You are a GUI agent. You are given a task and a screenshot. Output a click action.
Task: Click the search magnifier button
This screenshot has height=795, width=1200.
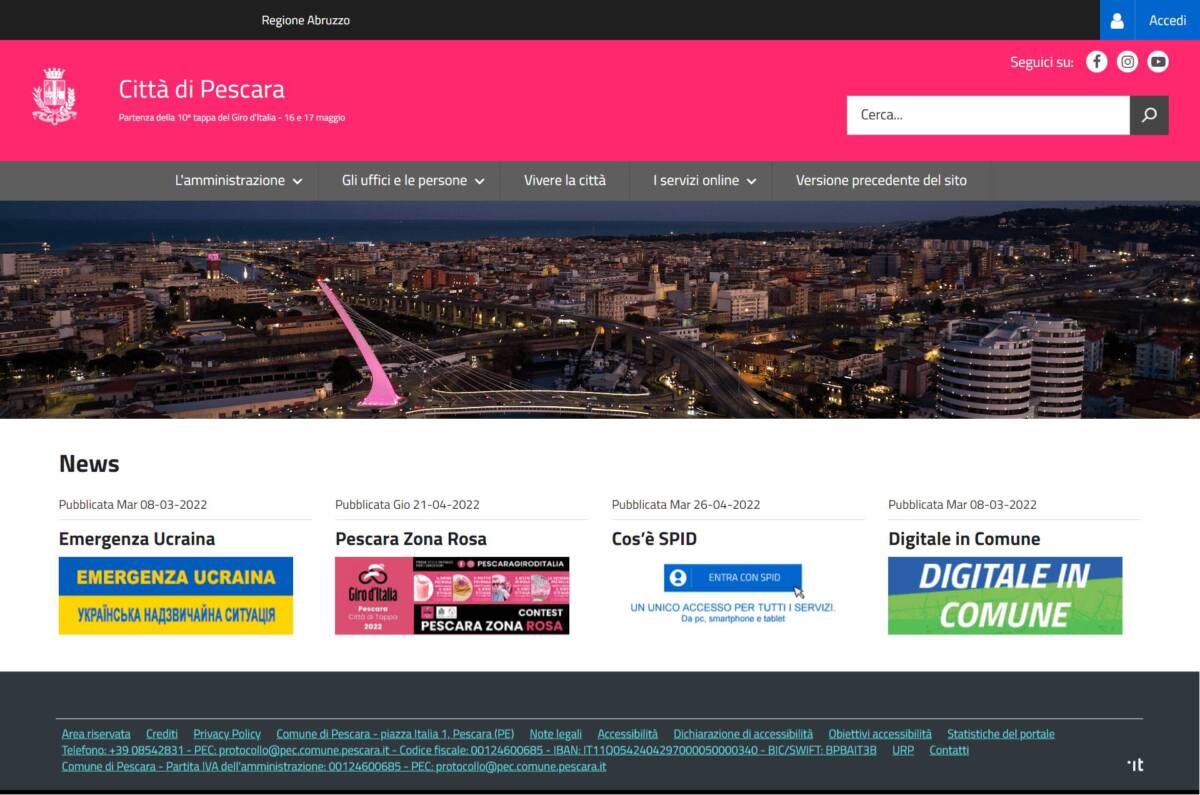pos(1149,115)
